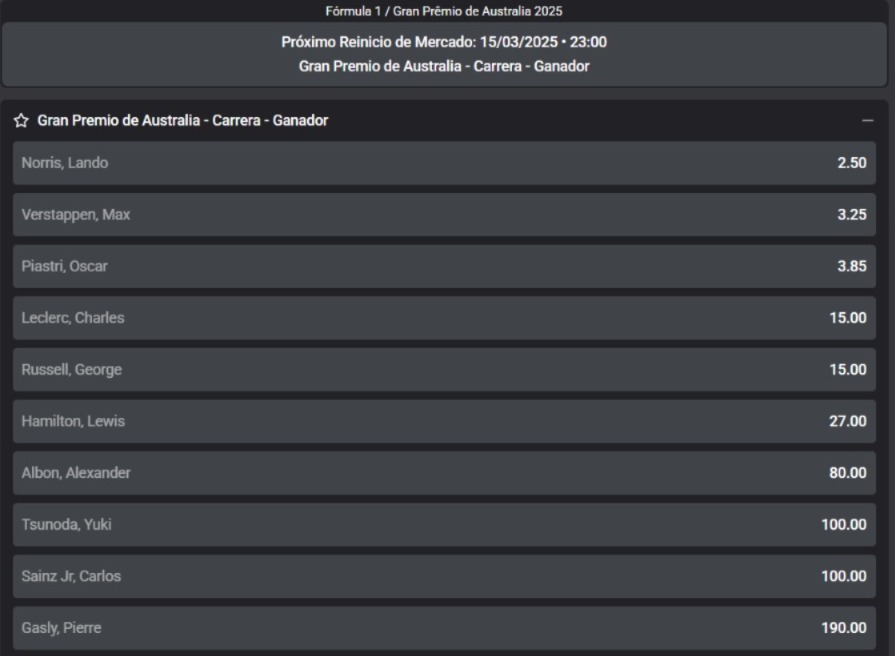Pick Piastri, Oscar as race winner
895x656 pixels.
tap(444, 266)
